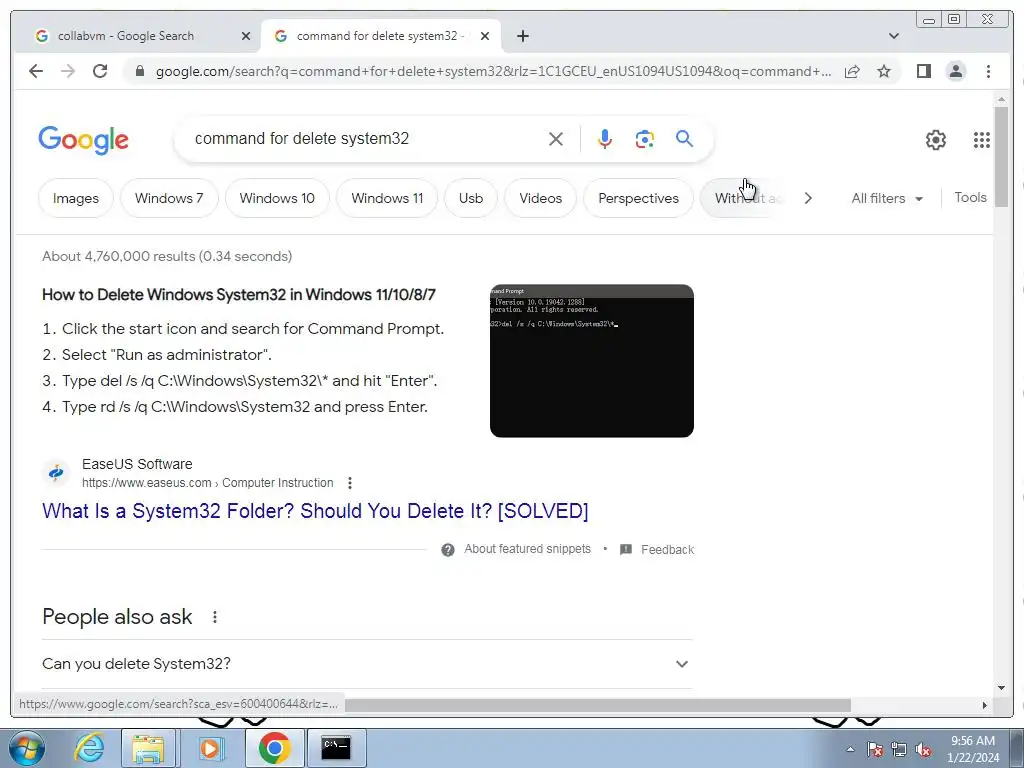This screenshot has height=768, width=1024.
Task: Open About featured snippets link
Action: [x=528, y=549]
